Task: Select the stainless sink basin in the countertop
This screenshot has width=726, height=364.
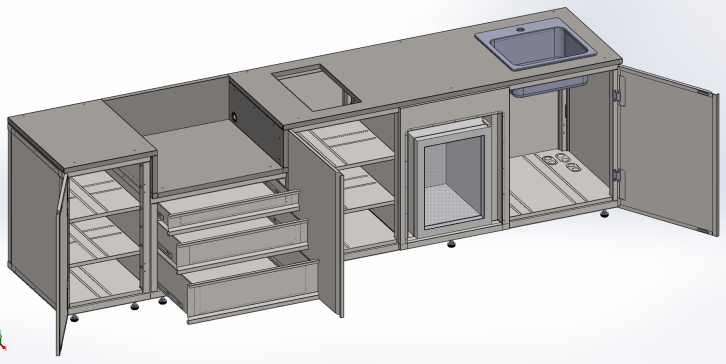Action: pos(537,43)
